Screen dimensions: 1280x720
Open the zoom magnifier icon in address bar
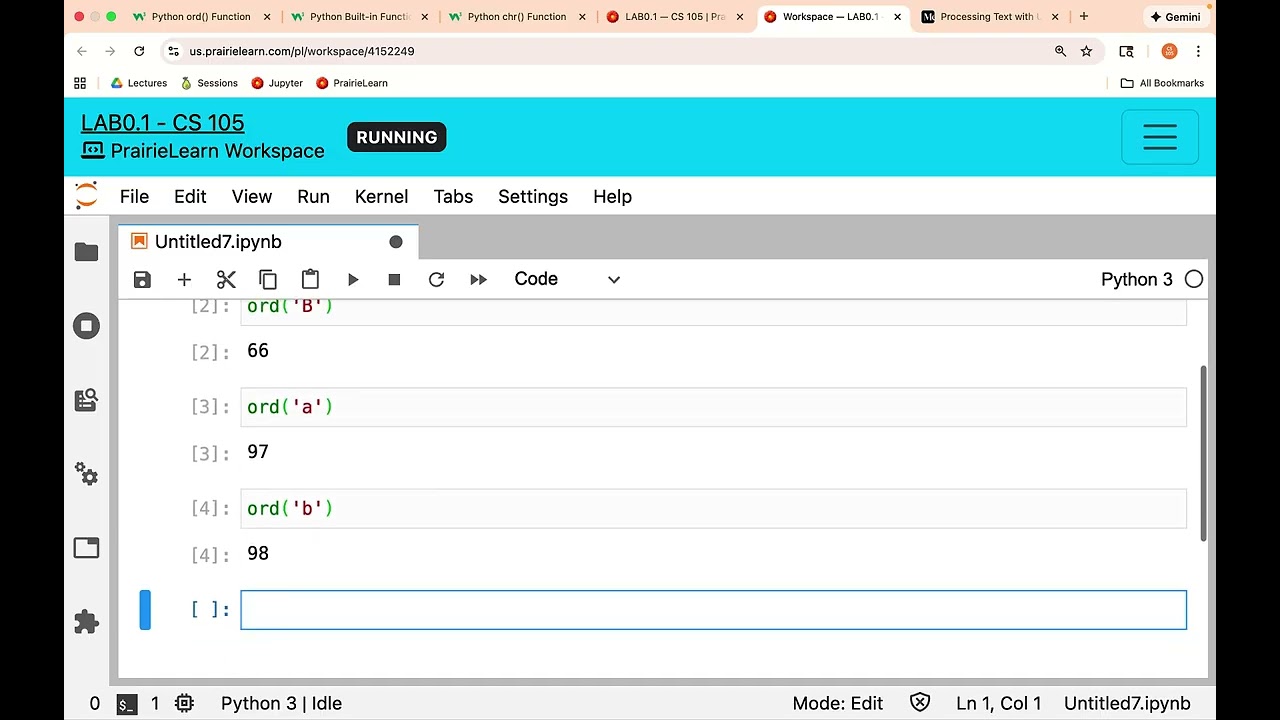[x=1060, y=51]
